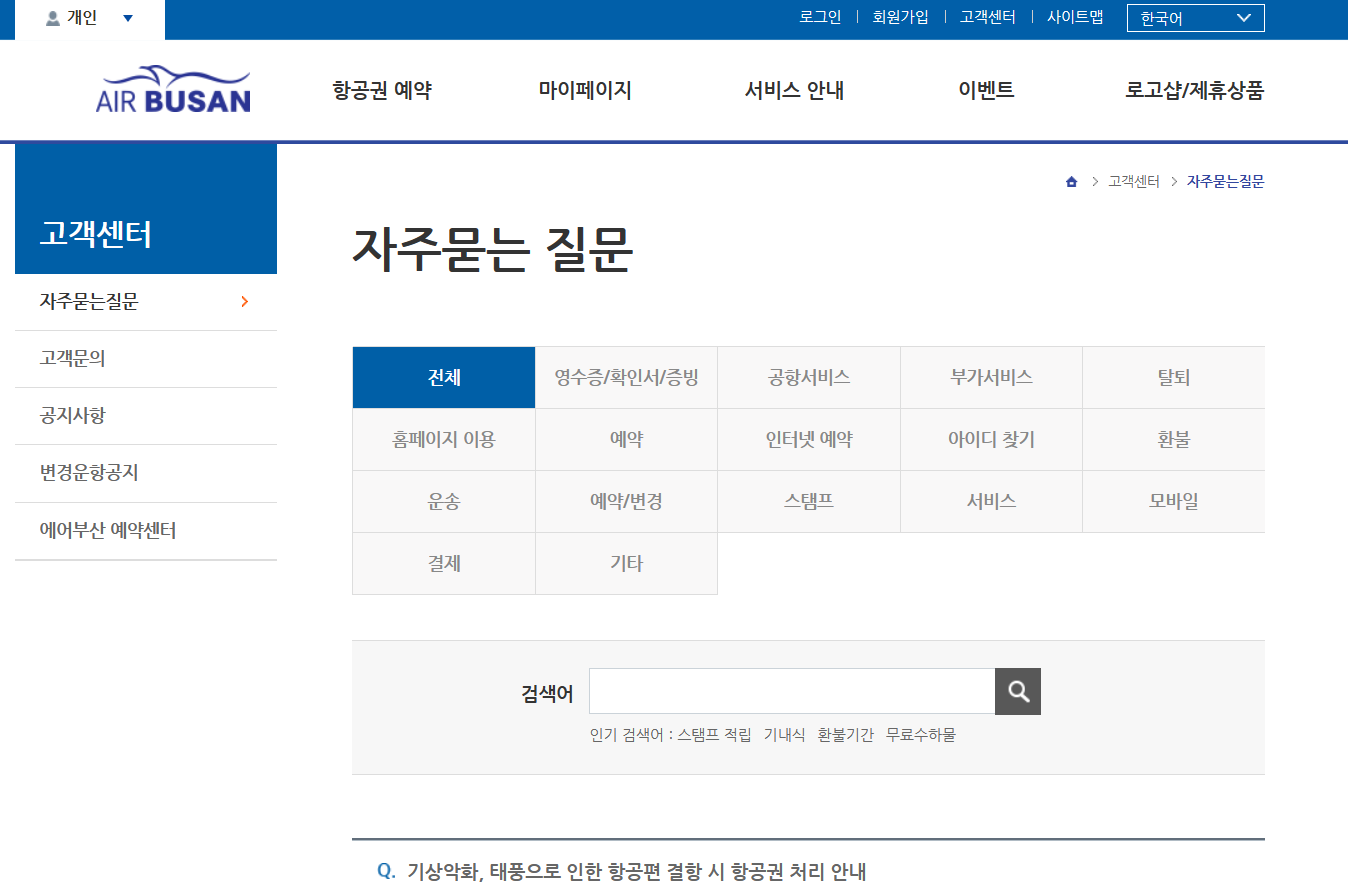Click the Air Busan logo

click(x=172, y=88)
